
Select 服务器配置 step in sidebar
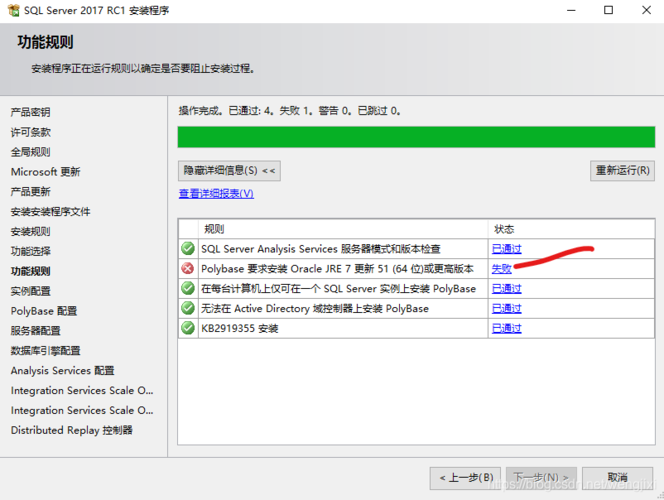point(36,331)
